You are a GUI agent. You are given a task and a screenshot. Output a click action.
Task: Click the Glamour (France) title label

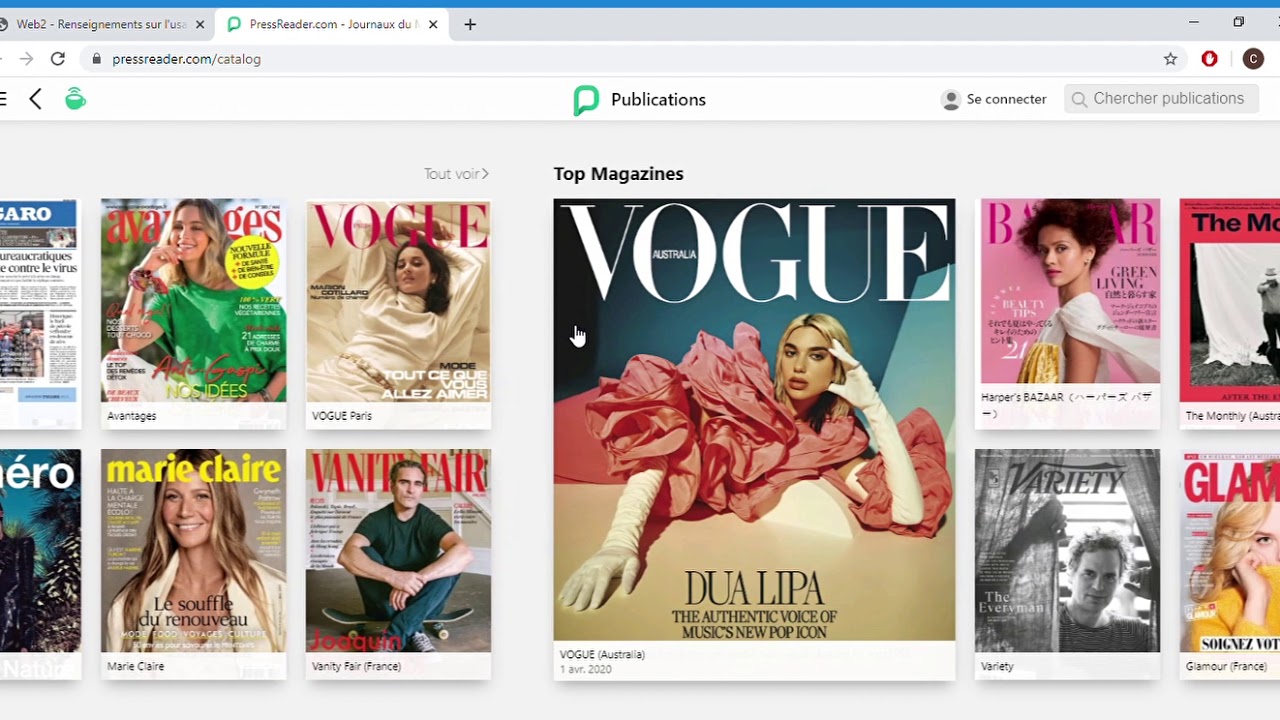[x=1226, y=666]
